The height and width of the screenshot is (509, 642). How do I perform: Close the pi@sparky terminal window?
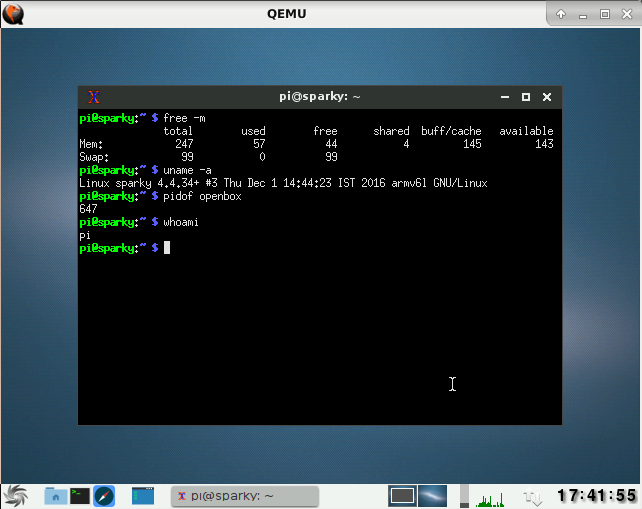point(547,97)
